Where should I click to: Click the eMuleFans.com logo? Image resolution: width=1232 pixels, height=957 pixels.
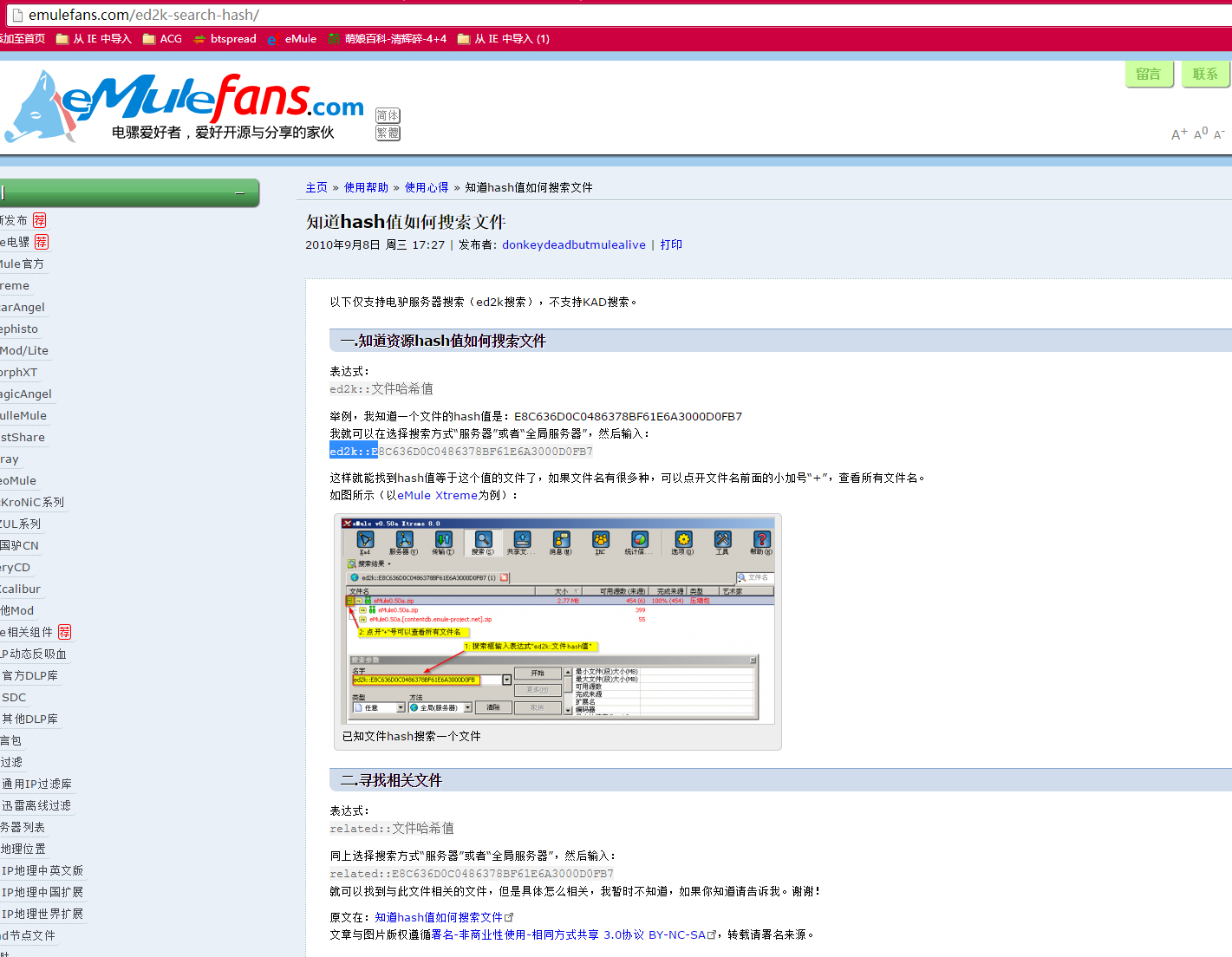click(185, 107)
